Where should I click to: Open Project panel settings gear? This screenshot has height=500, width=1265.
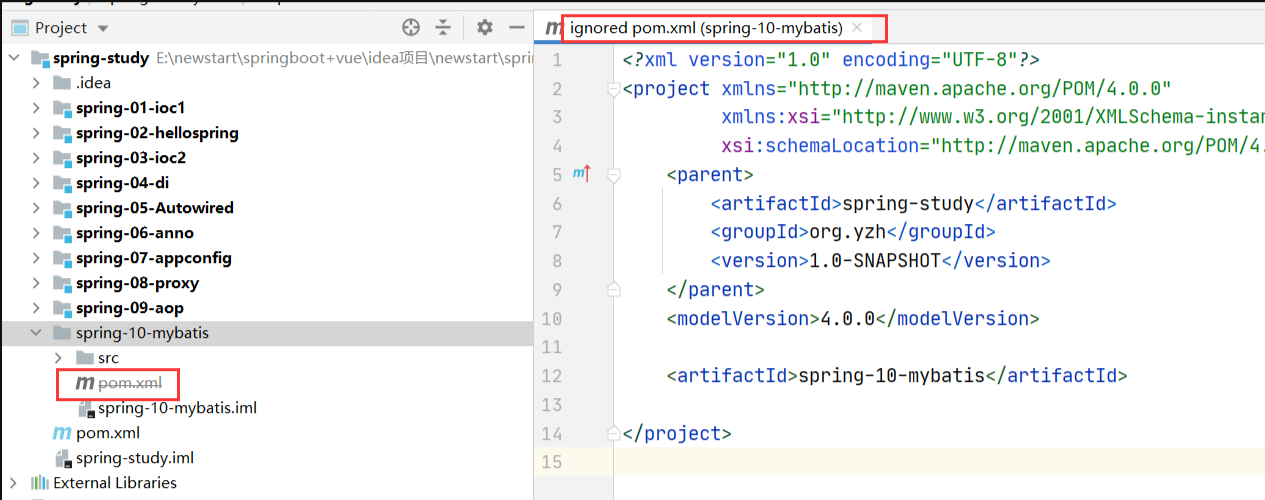(x=485, y=28)
